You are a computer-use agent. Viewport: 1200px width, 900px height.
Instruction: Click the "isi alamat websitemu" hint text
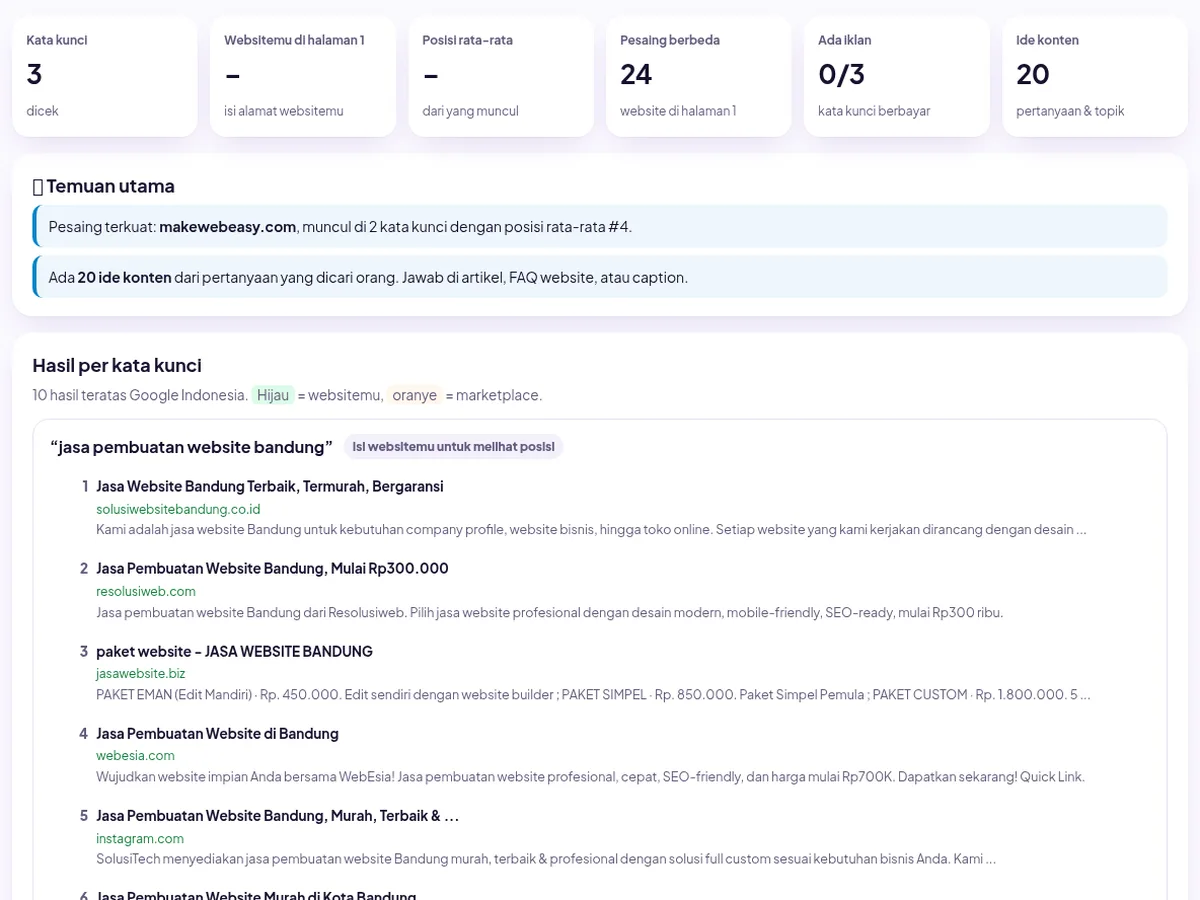tap(284, 111)
